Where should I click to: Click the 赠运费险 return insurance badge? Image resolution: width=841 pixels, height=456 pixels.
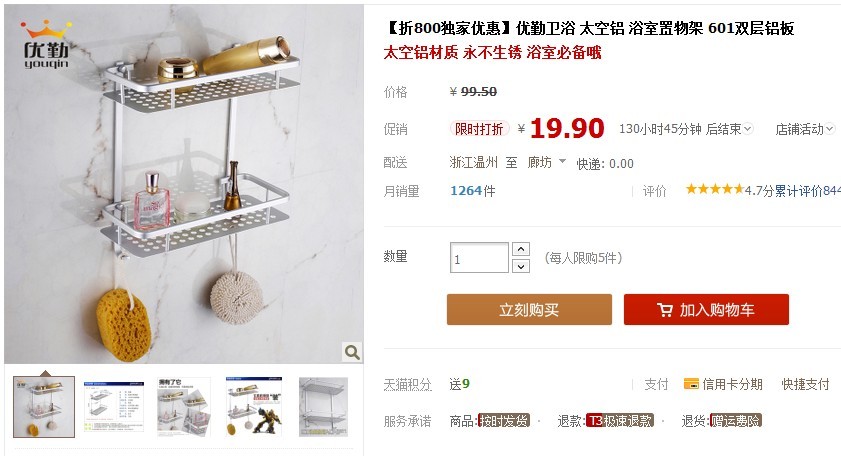click(x=735, y=421)
